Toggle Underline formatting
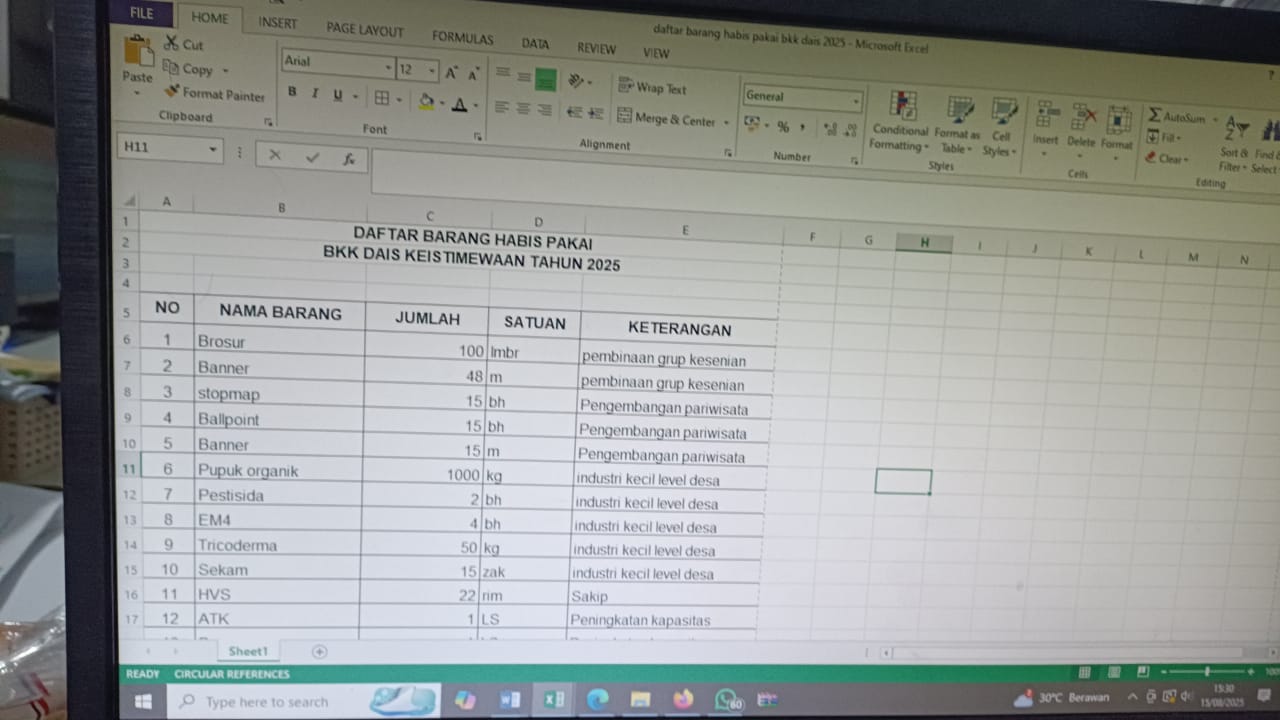 coord(338,95)
